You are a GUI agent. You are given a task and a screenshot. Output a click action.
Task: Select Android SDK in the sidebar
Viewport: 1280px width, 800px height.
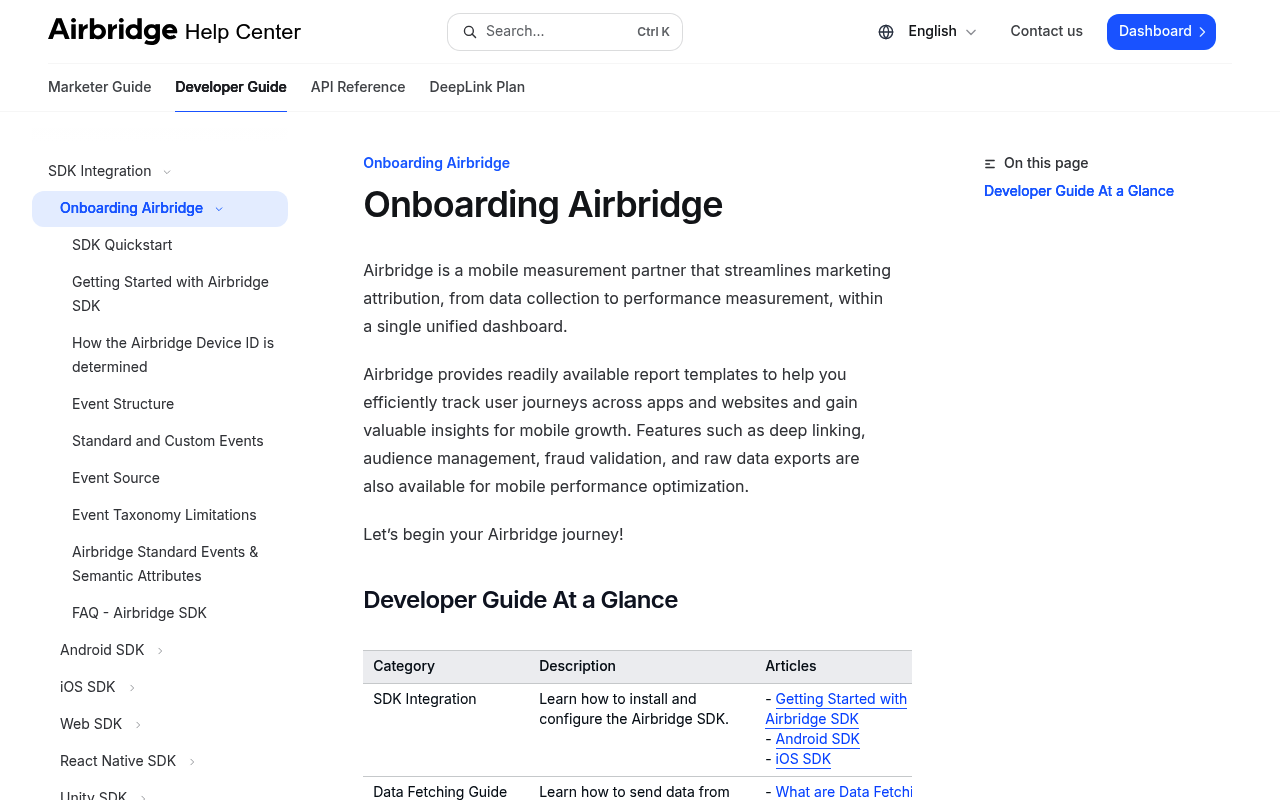pos(102,650)
